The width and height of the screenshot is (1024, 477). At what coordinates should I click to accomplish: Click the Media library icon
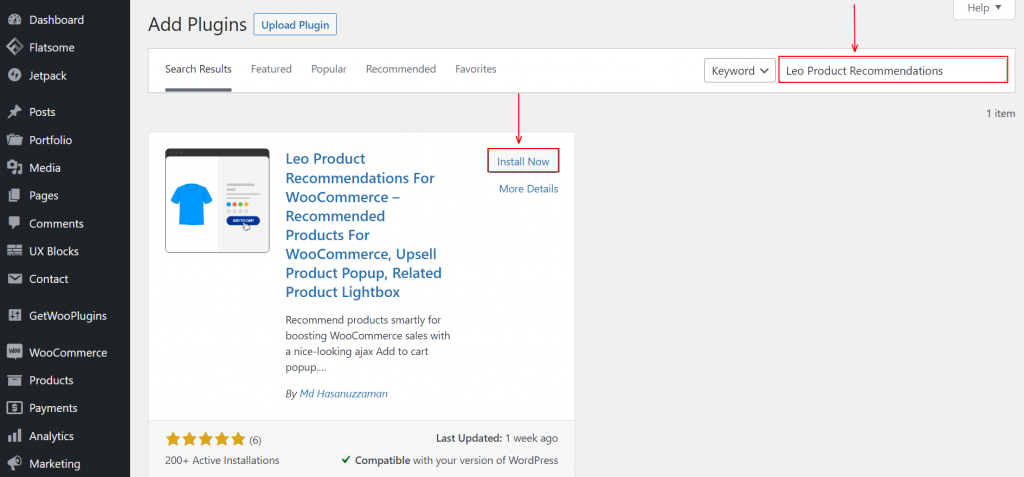(x=14, y=168)
